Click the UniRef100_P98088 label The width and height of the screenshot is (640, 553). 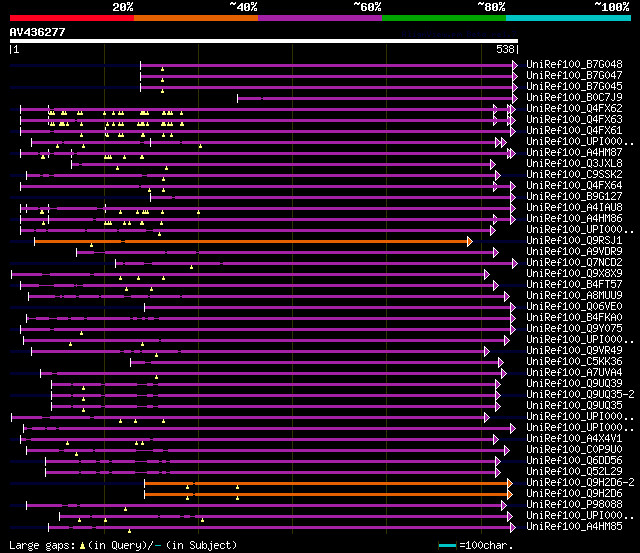click(574, 505)
